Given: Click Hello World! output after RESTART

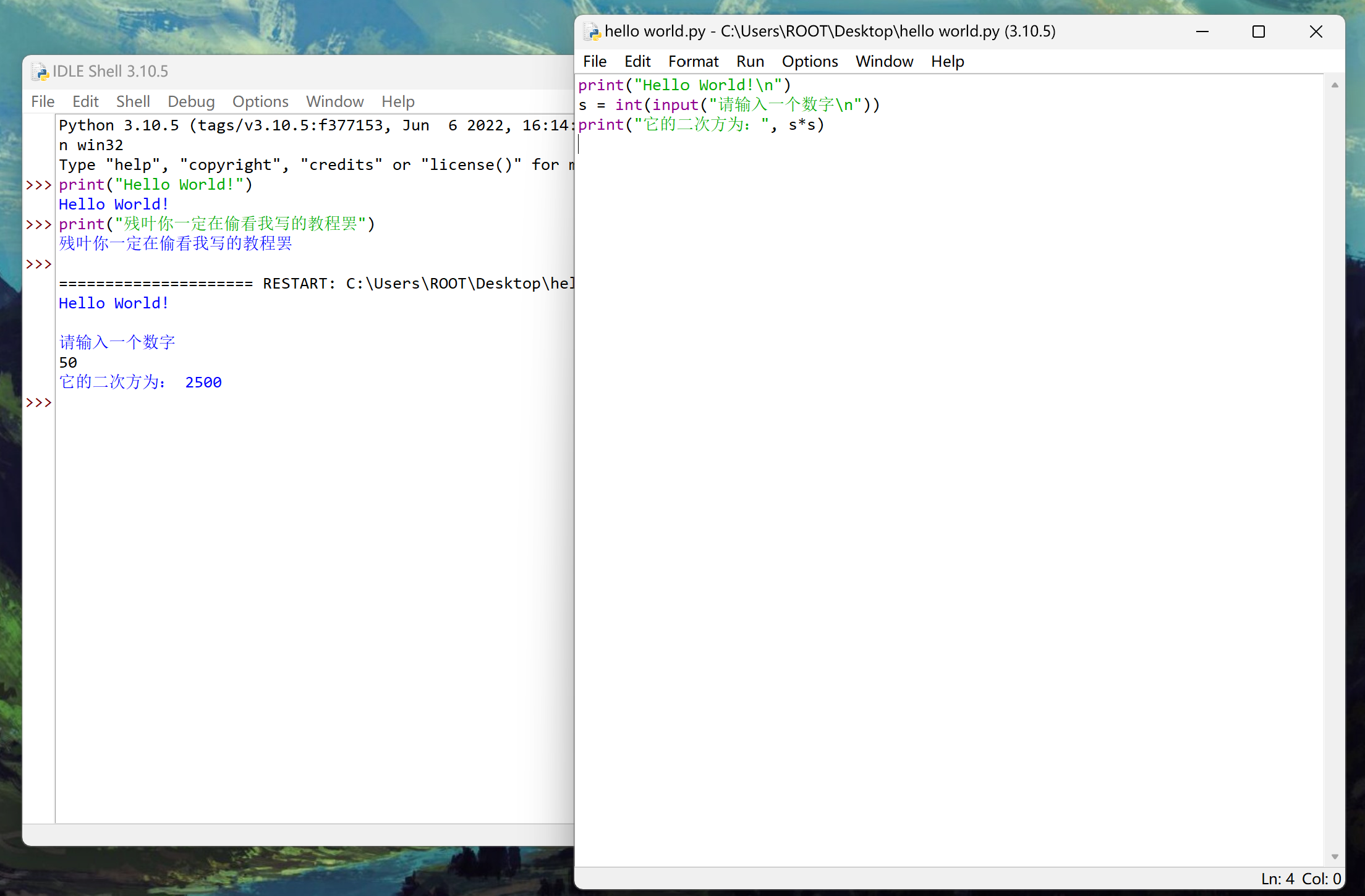Looking at the screenshot, I should pos(114,303).
